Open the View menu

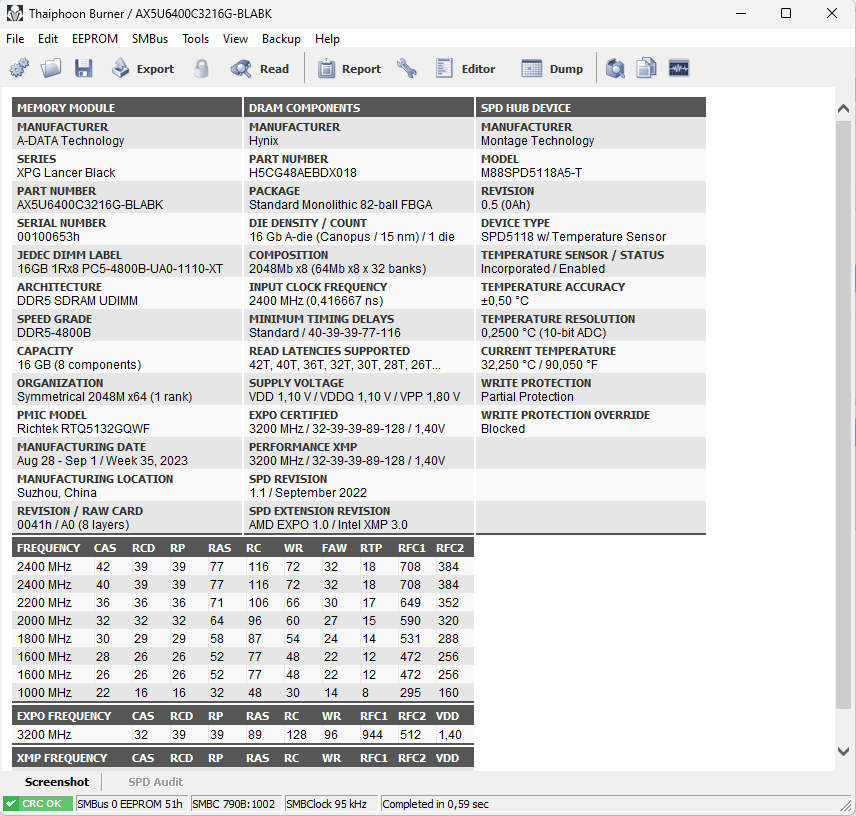(x=235, y=39)
